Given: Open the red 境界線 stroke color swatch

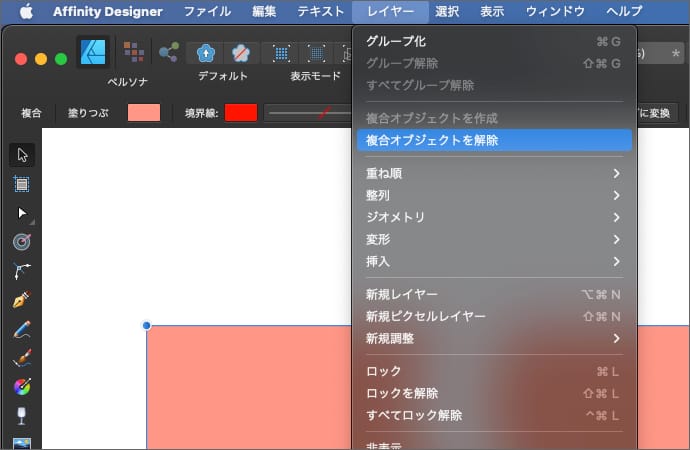Looking at the screenshot, I should [241, 113].
